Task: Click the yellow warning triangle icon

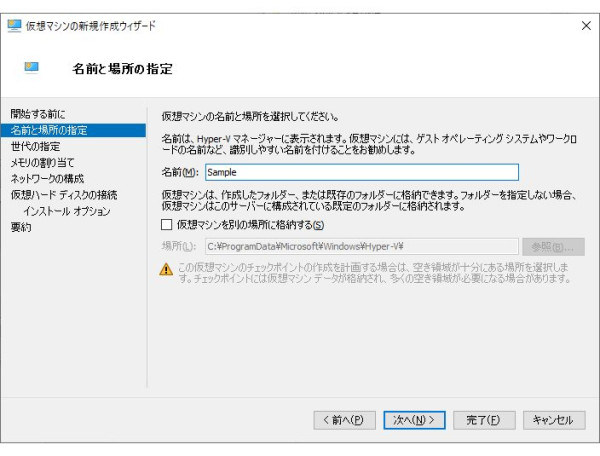Action: point(166,269)
